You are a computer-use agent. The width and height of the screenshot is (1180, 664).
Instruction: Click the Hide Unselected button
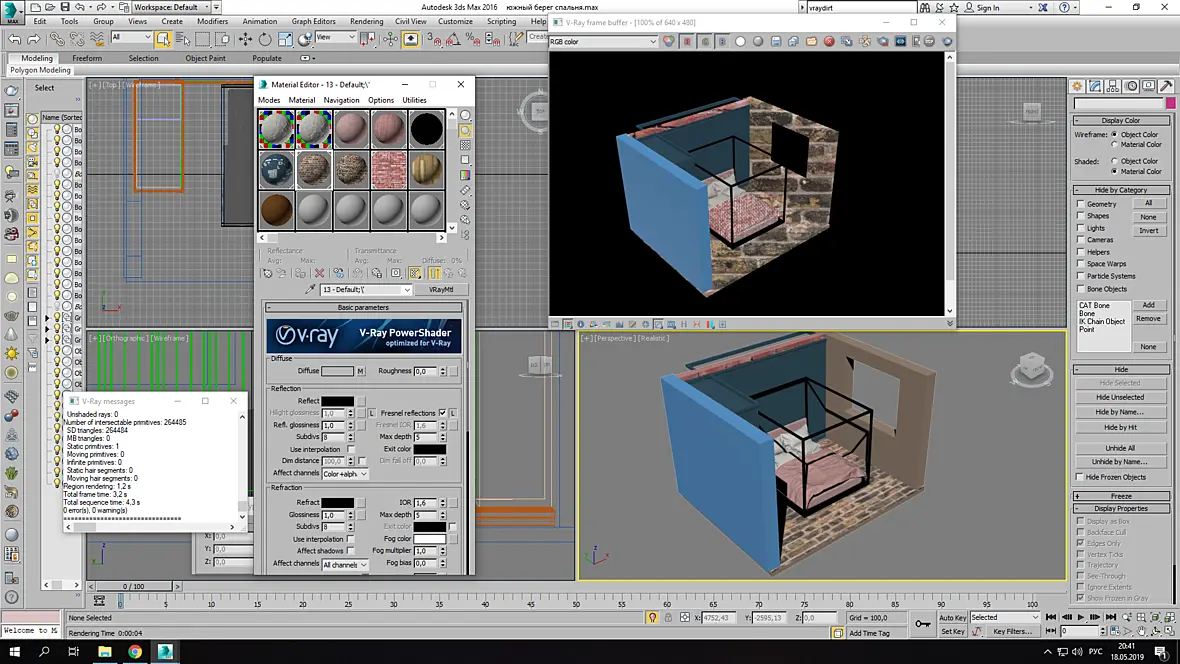(x=1120, y=397)
